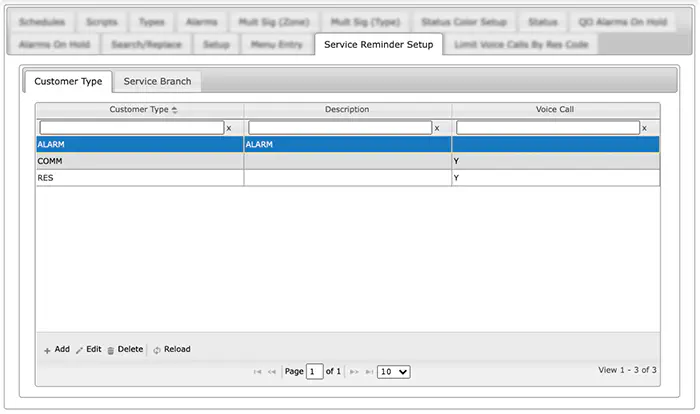Clear the Description filter with x
The image size is (700, 414).
(x=437, y=128)
